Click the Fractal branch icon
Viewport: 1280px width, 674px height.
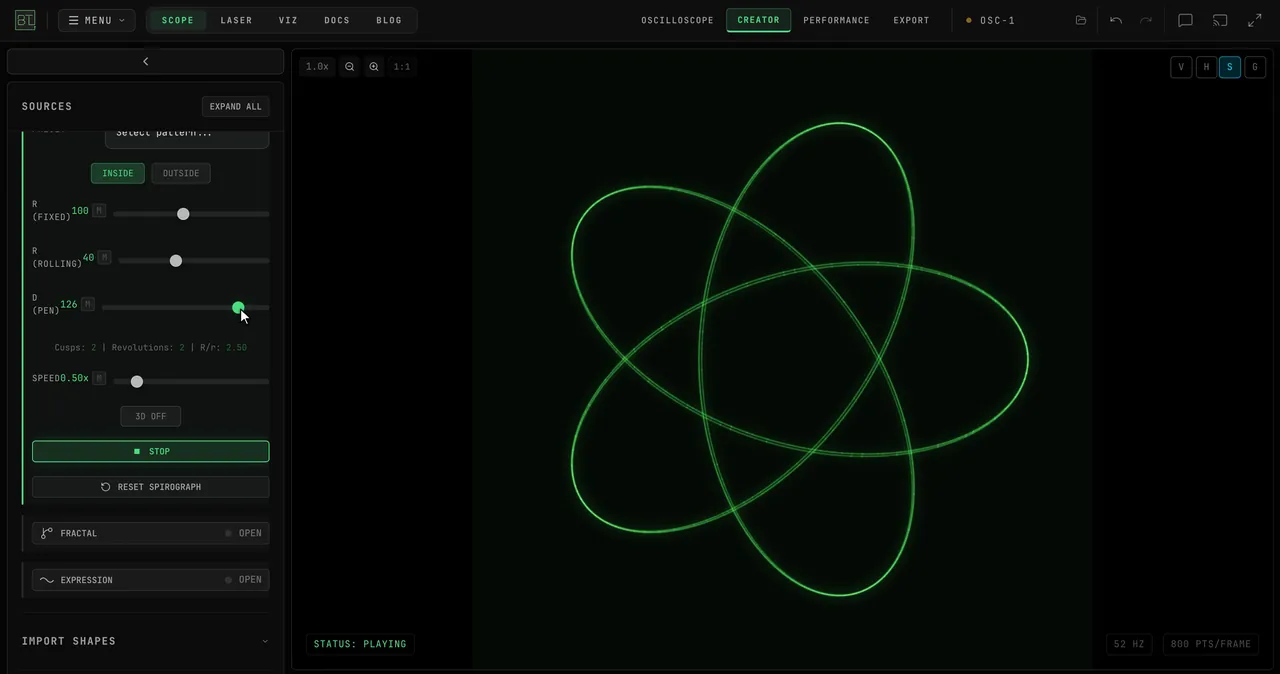(x=47, y=534)
